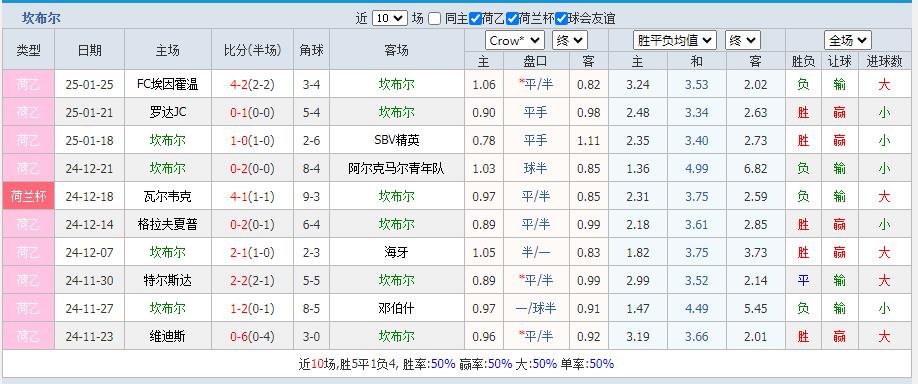The height and width of the screenshot is (384, 918).
Task: Open the 胜平负均值 dropdown
Action: coord(674,40)
